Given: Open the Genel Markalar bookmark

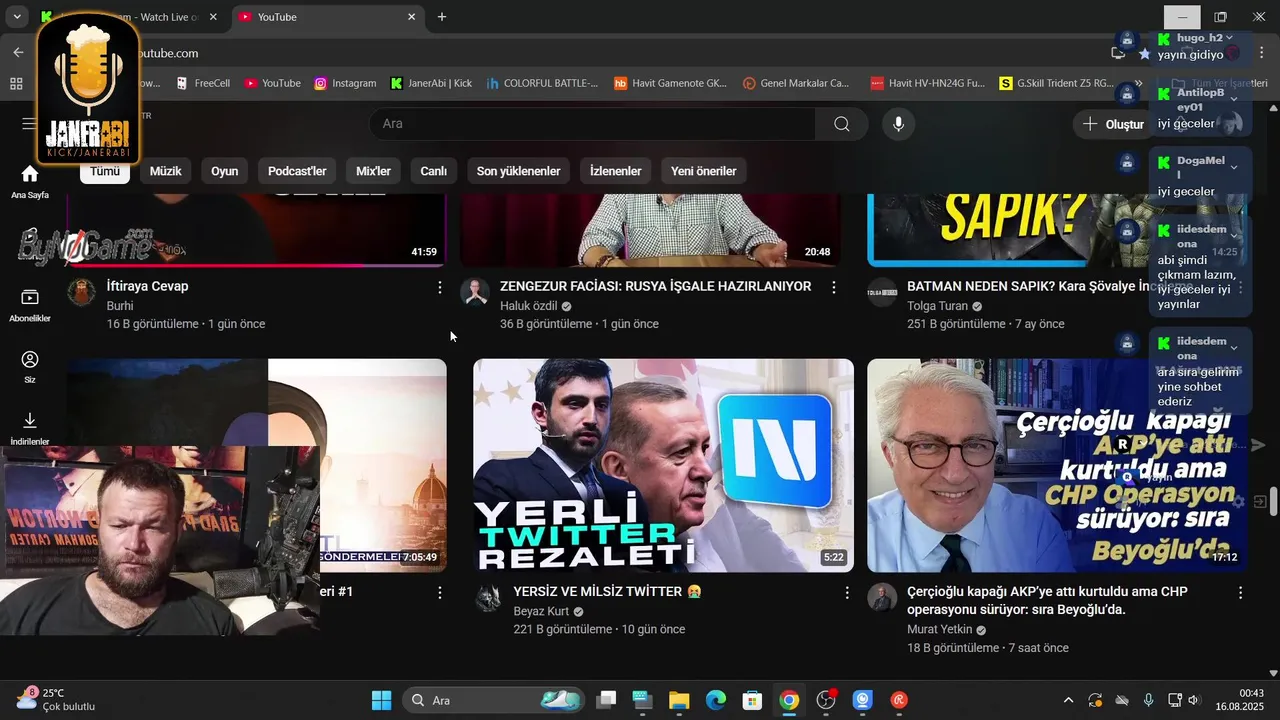Looking at the screenshot, I should (x=796, y=84).
